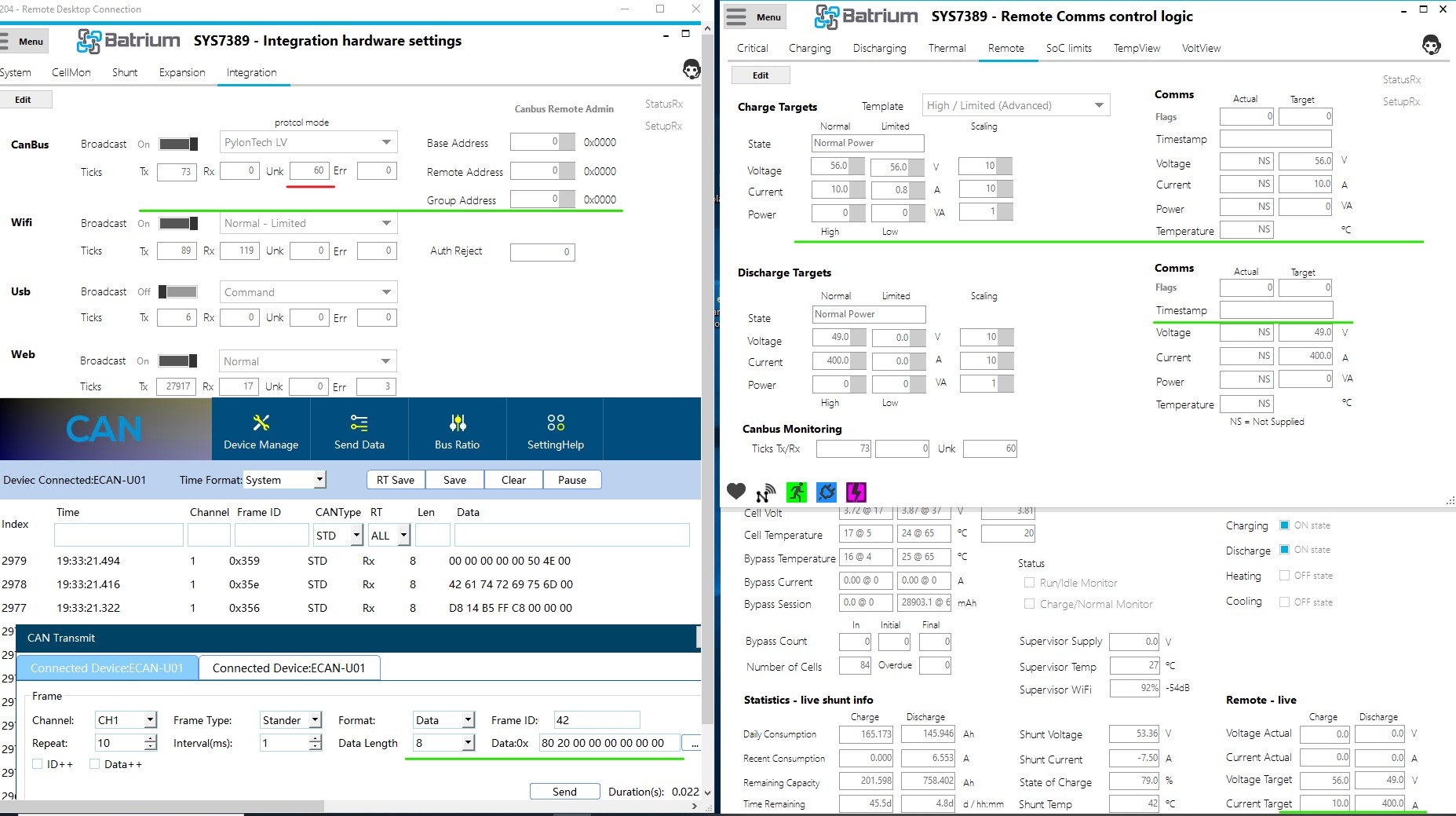1456x816 pixels.
Task: Toggle Web Broadcast switch
Action: point(177,360)
